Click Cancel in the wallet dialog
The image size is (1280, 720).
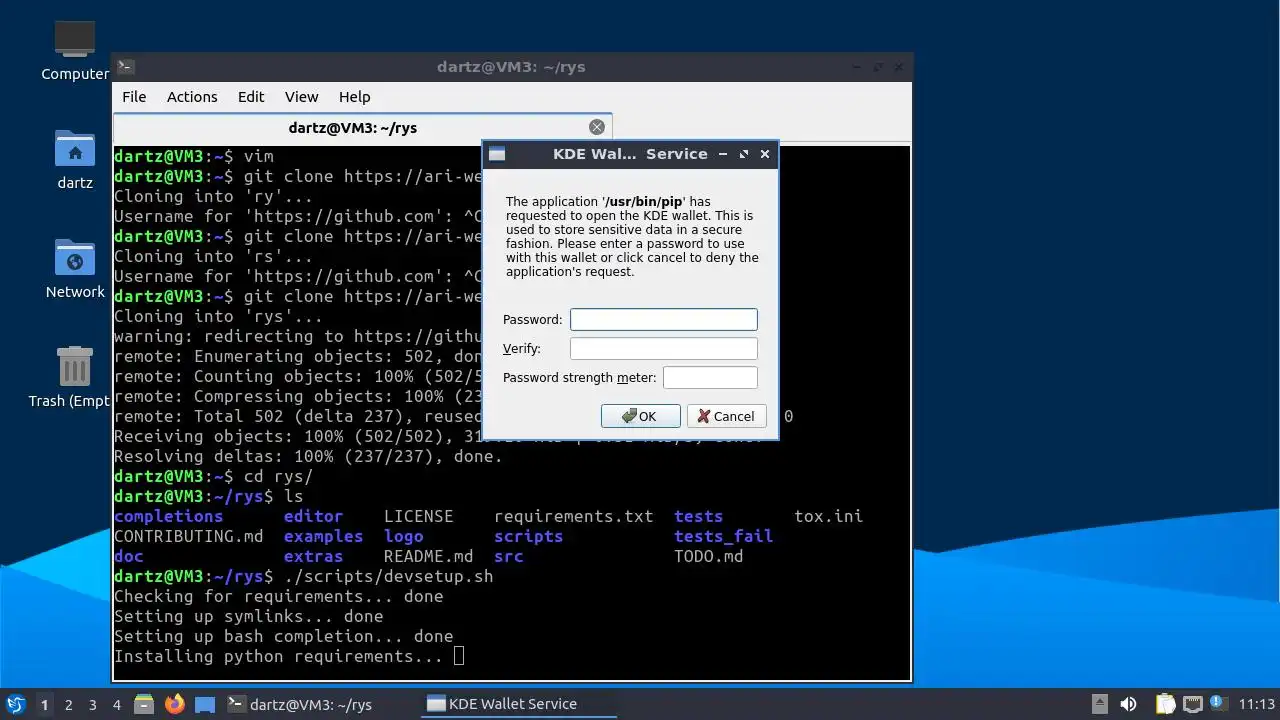tap(727, 416)
